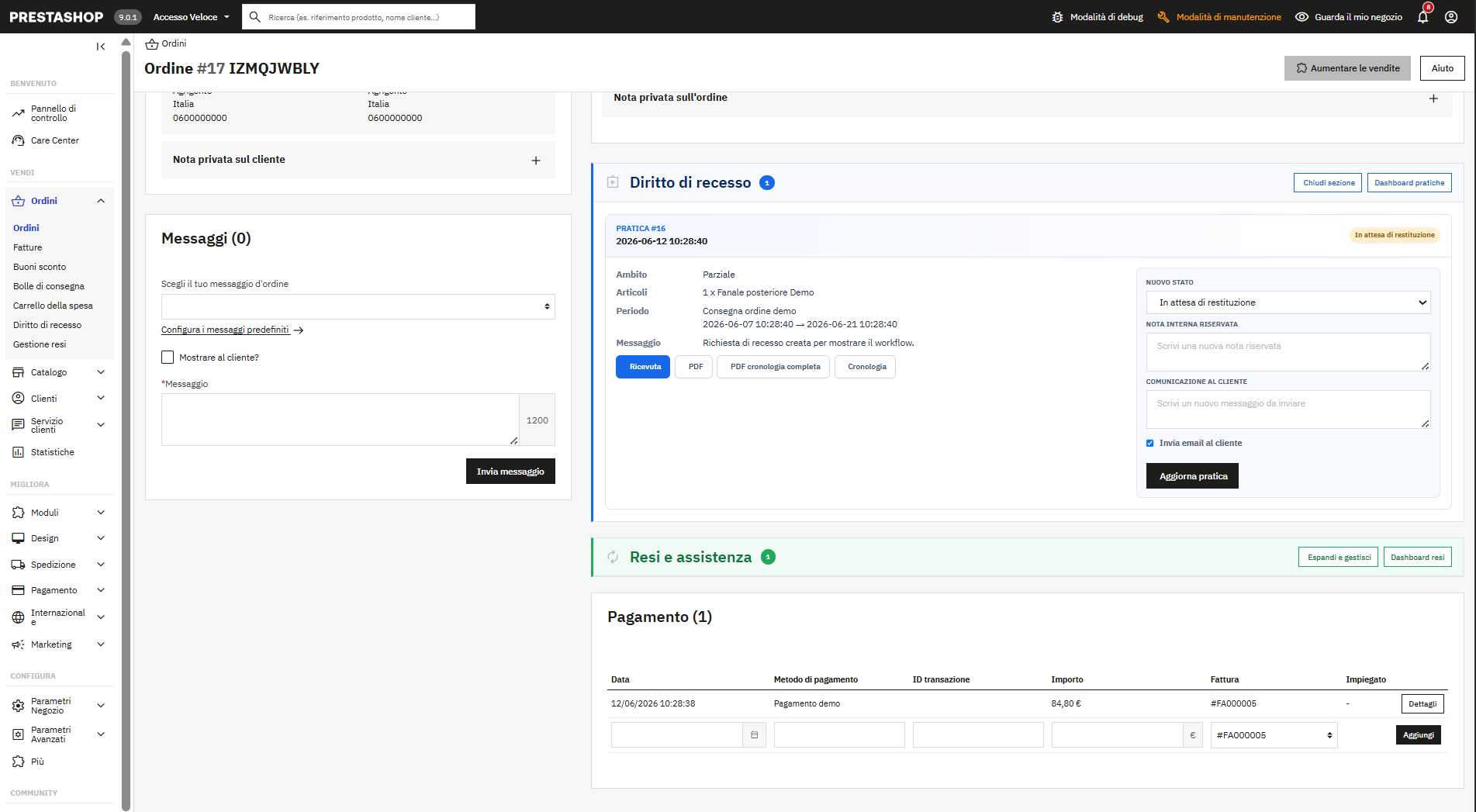The width and height of the screenshot is (1476, 812).
Task: Open Carrello della spesa submenu item
Action: [x=53, y=306]
